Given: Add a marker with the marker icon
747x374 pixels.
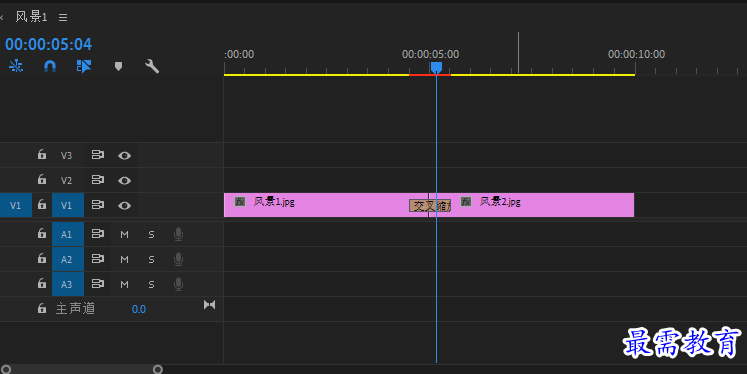Looking at the screenshot, I should 118,66.
